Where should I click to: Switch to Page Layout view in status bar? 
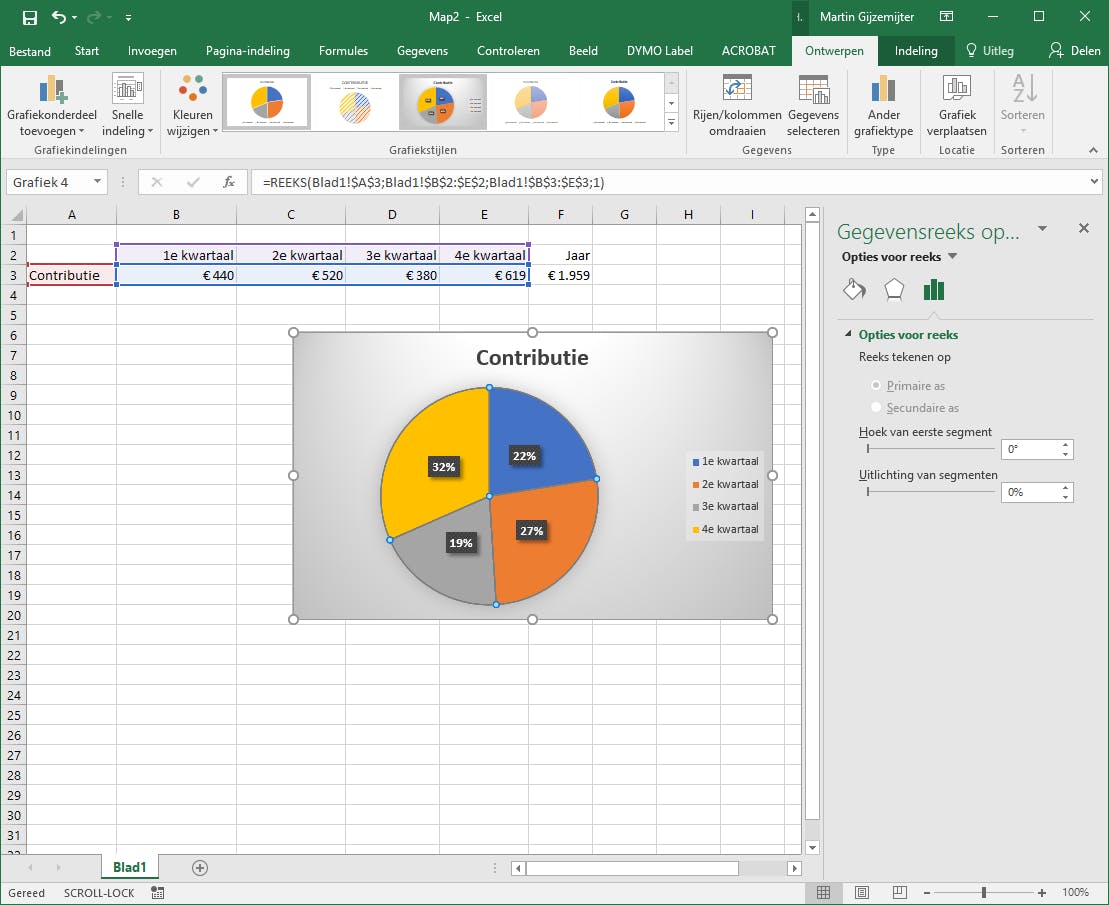[861, 892]
